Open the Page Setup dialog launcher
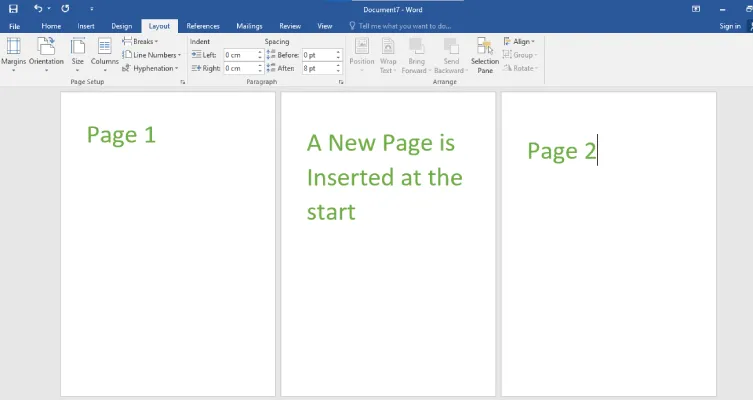This screenshot has height=400, width=753. (x=182, y=82)
